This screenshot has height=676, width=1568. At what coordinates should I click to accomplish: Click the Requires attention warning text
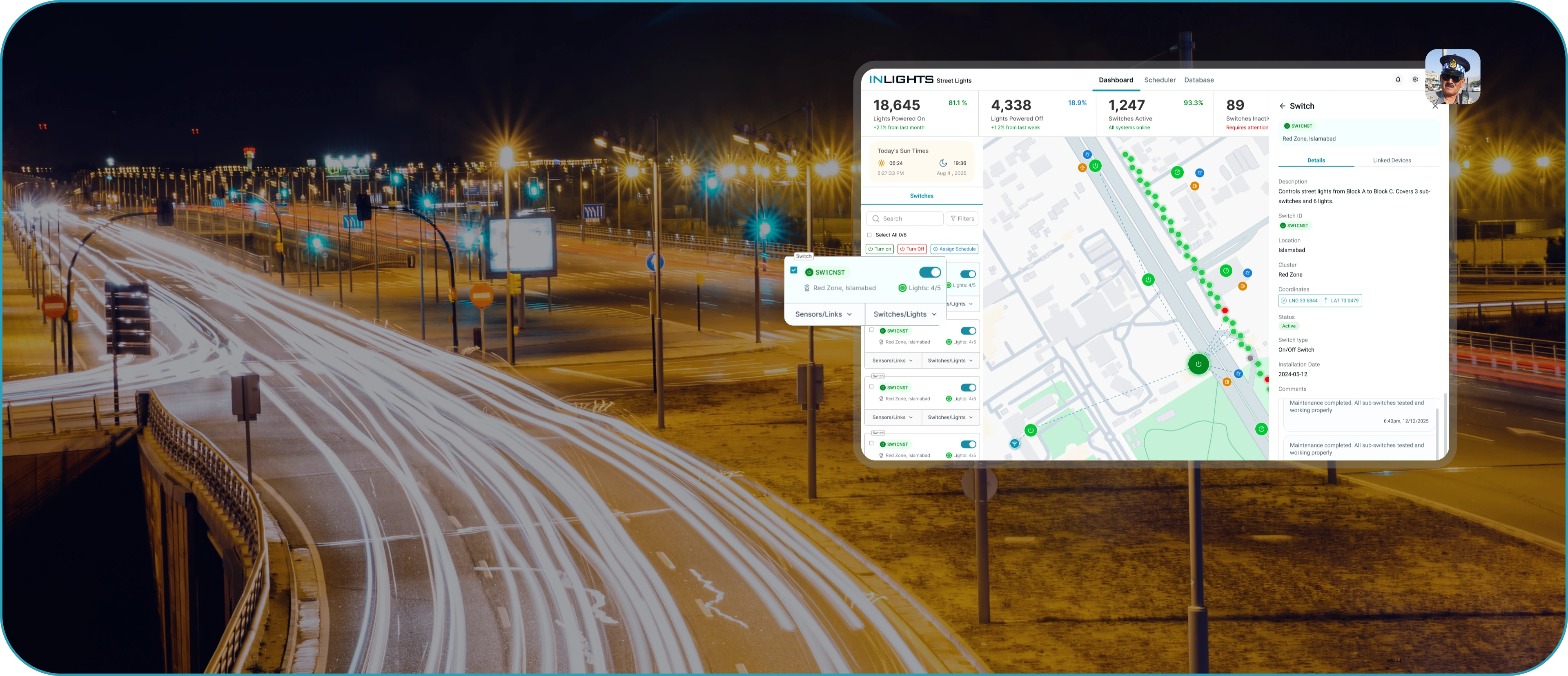click(1247, 128)
